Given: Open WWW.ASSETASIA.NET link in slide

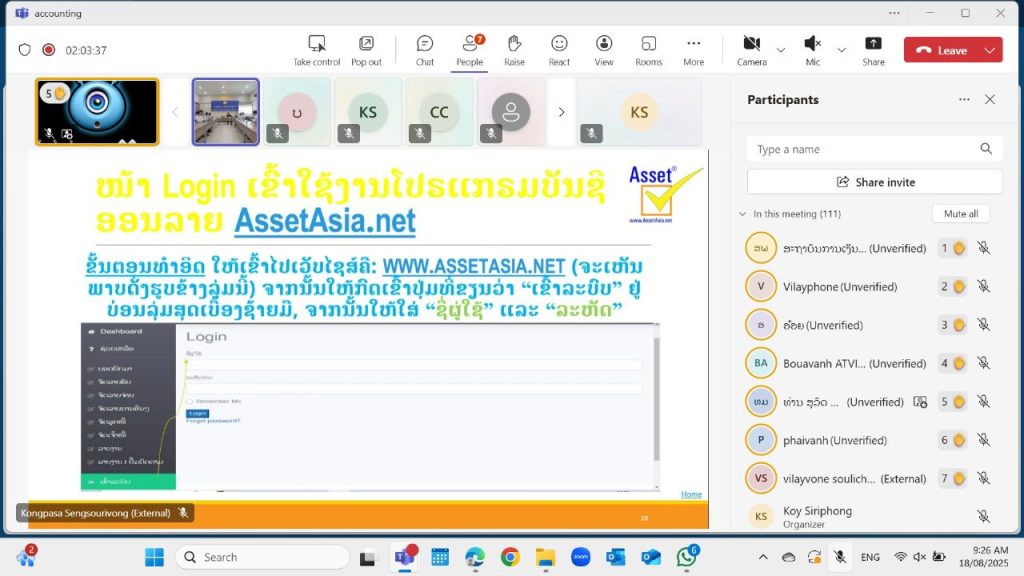Looking at the screenshot, I should click(473, 266).
